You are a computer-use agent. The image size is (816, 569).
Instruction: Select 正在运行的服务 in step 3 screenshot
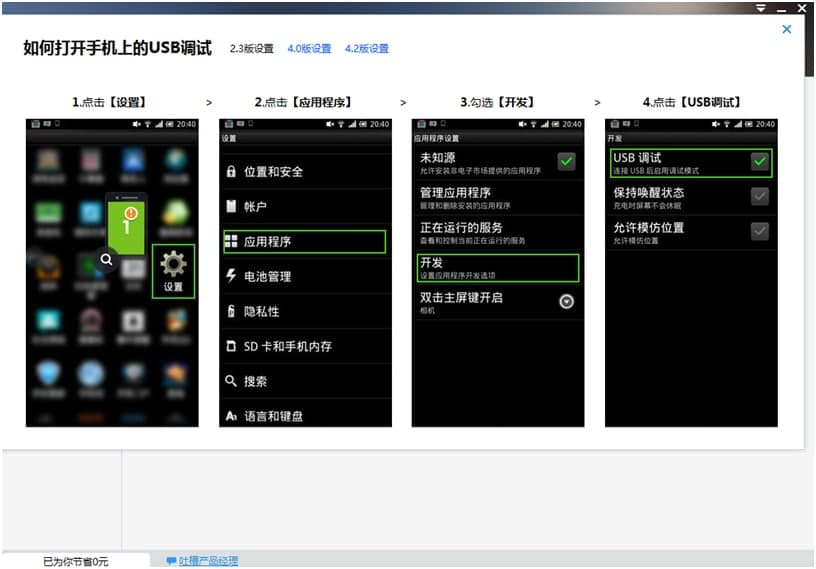(x=498, y=233)
